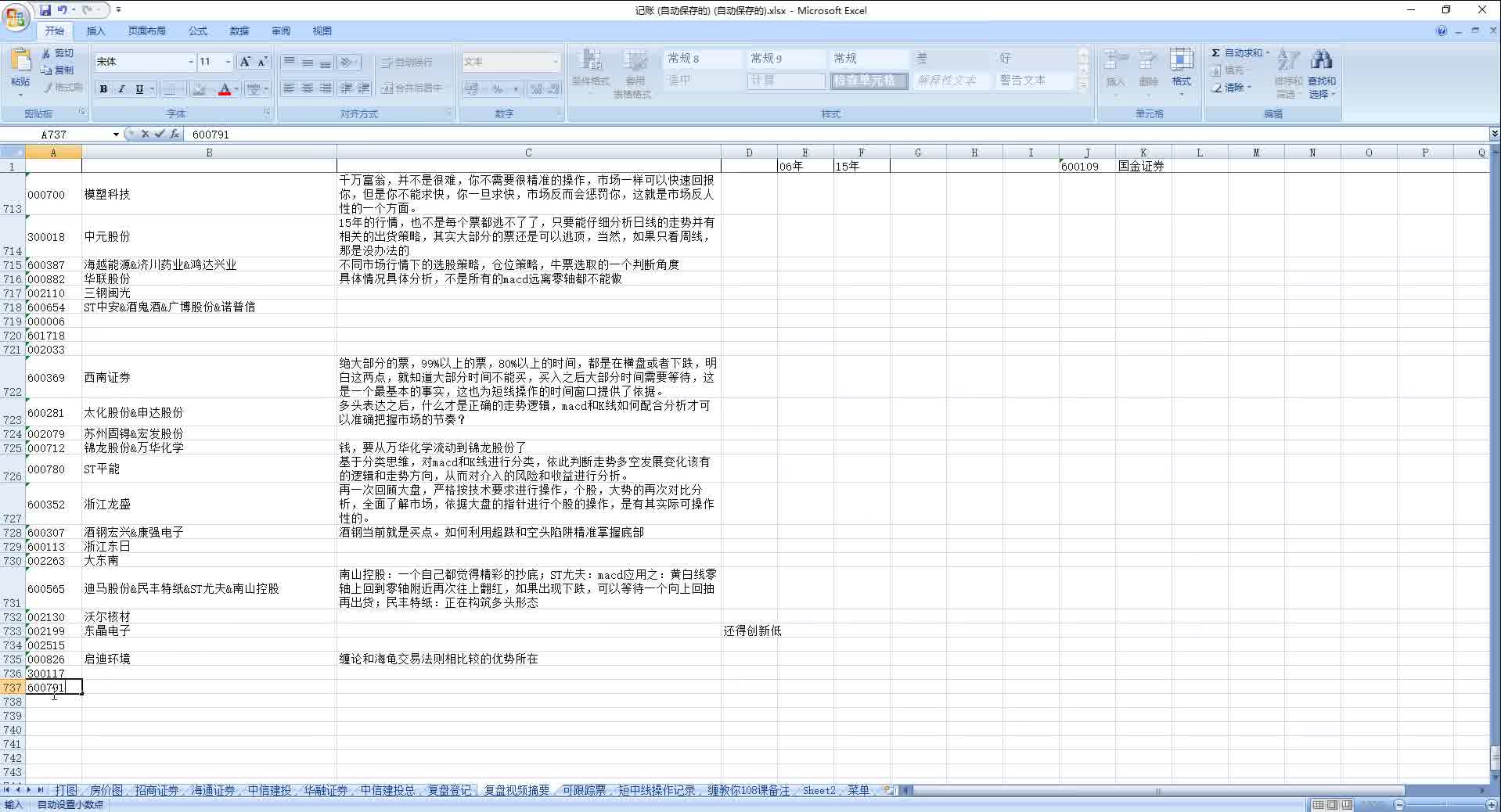
Task: Toggle bold formatting
Action: click(x=103, y=89)
